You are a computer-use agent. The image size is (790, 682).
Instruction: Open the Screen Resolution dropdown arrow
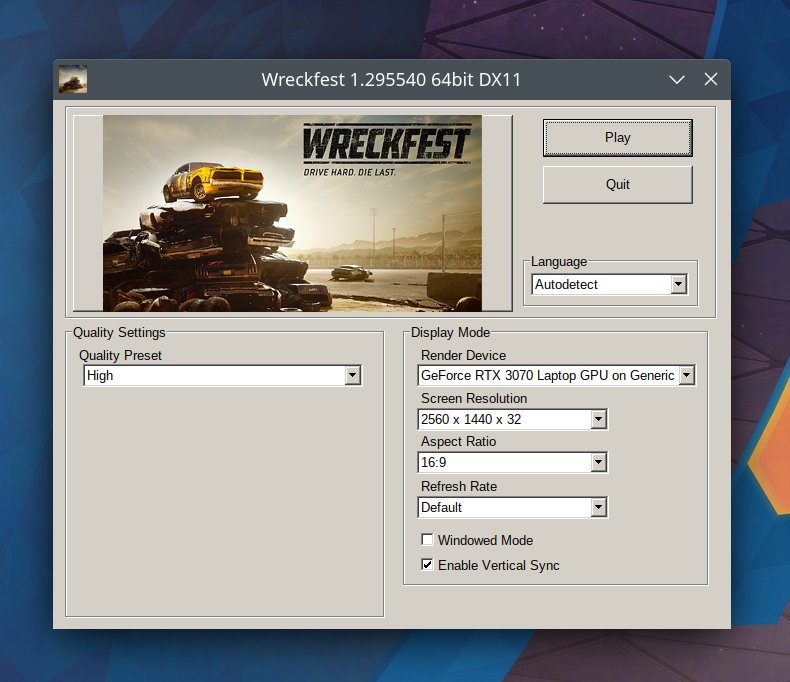coord(599,419)
